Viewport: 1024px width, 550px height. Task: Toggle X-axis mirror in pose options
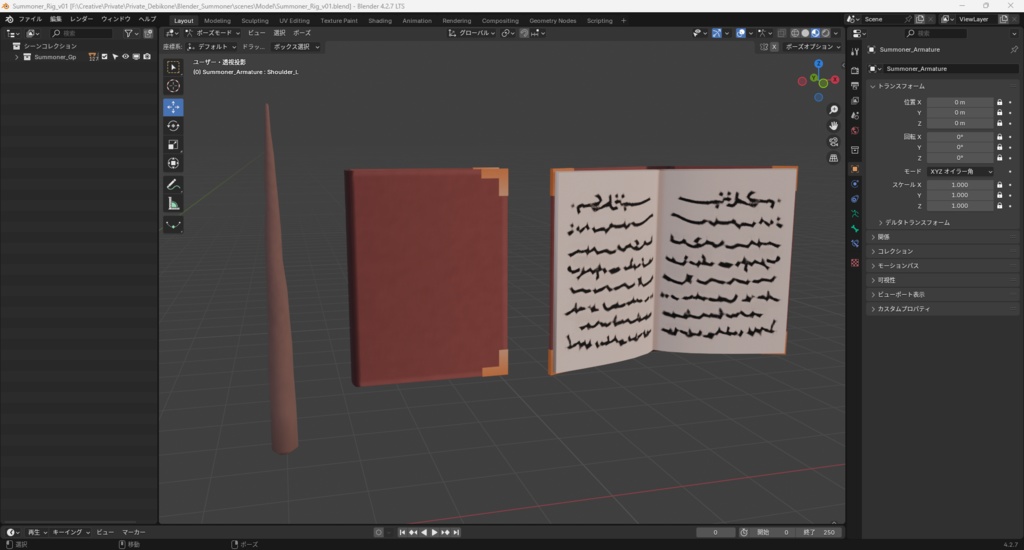pyautogui.click(x=774, y=47)
